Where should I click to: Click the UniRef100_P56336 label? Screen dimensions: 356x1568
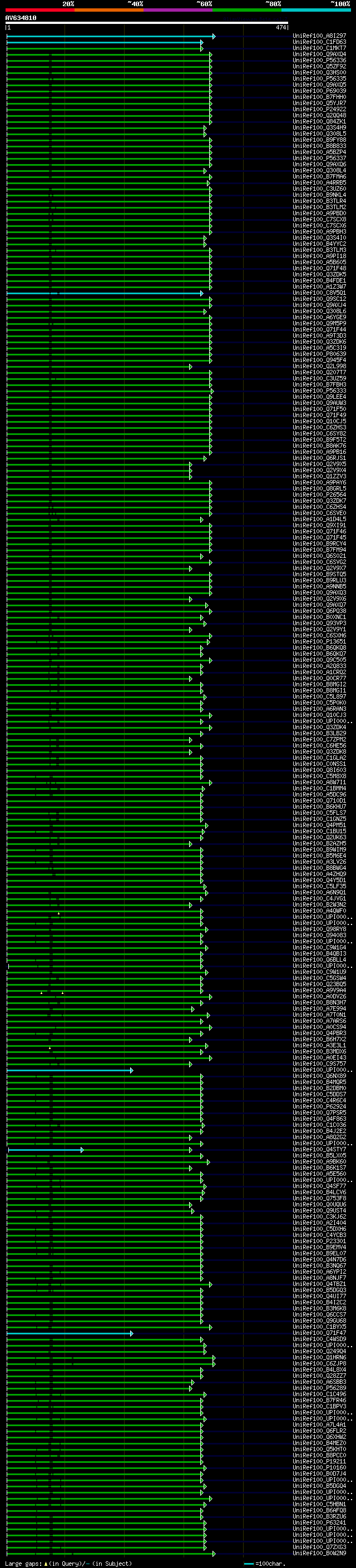click(319, 61)
